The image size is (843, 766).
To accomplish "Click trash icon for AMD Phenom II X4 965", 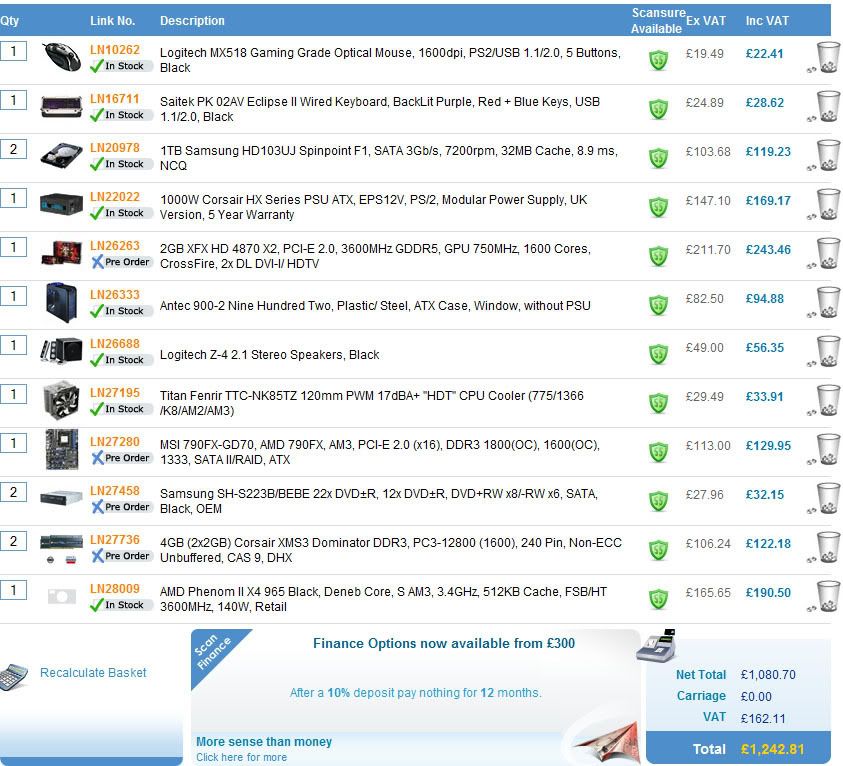I will coord(827,596).
